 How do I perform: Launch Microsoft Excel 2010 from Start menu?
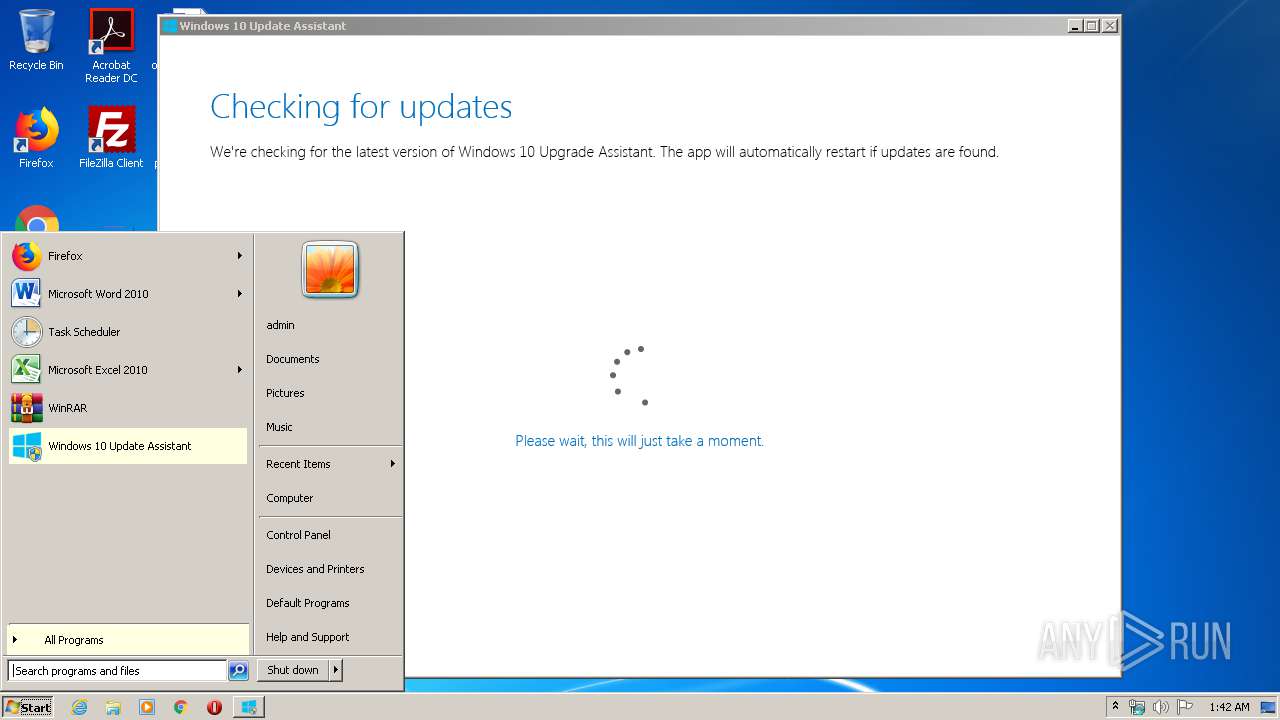[x=127, y=370]
